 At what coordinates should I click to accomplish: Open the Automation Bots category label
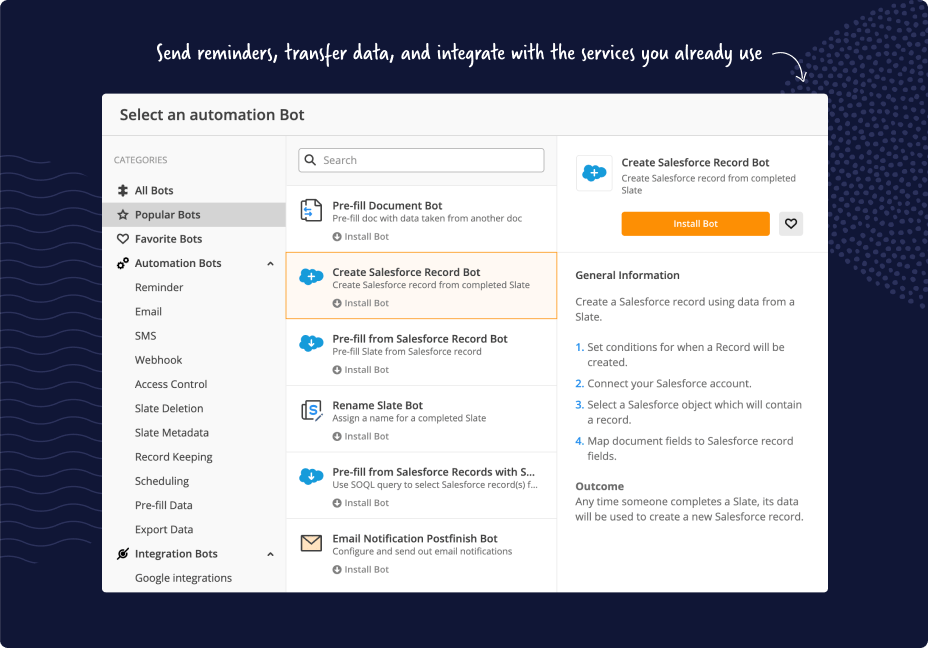tap(178, 263)
